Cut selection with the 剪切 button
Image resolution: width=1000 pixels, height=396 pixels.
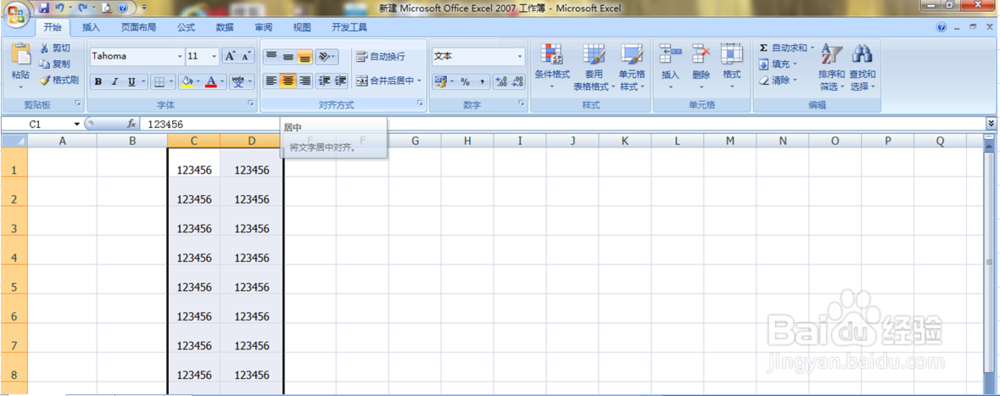[x=55, y=48]
